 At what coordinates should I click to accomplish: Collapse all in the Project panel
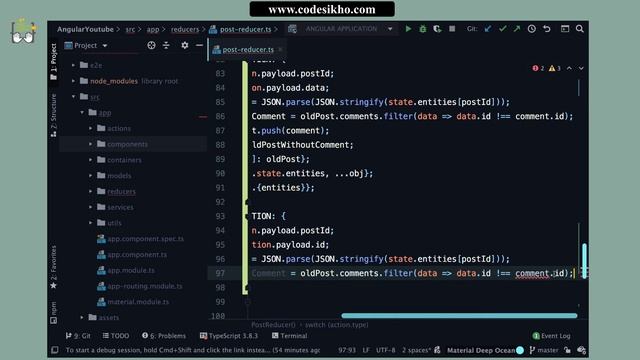tap(166, 45)
